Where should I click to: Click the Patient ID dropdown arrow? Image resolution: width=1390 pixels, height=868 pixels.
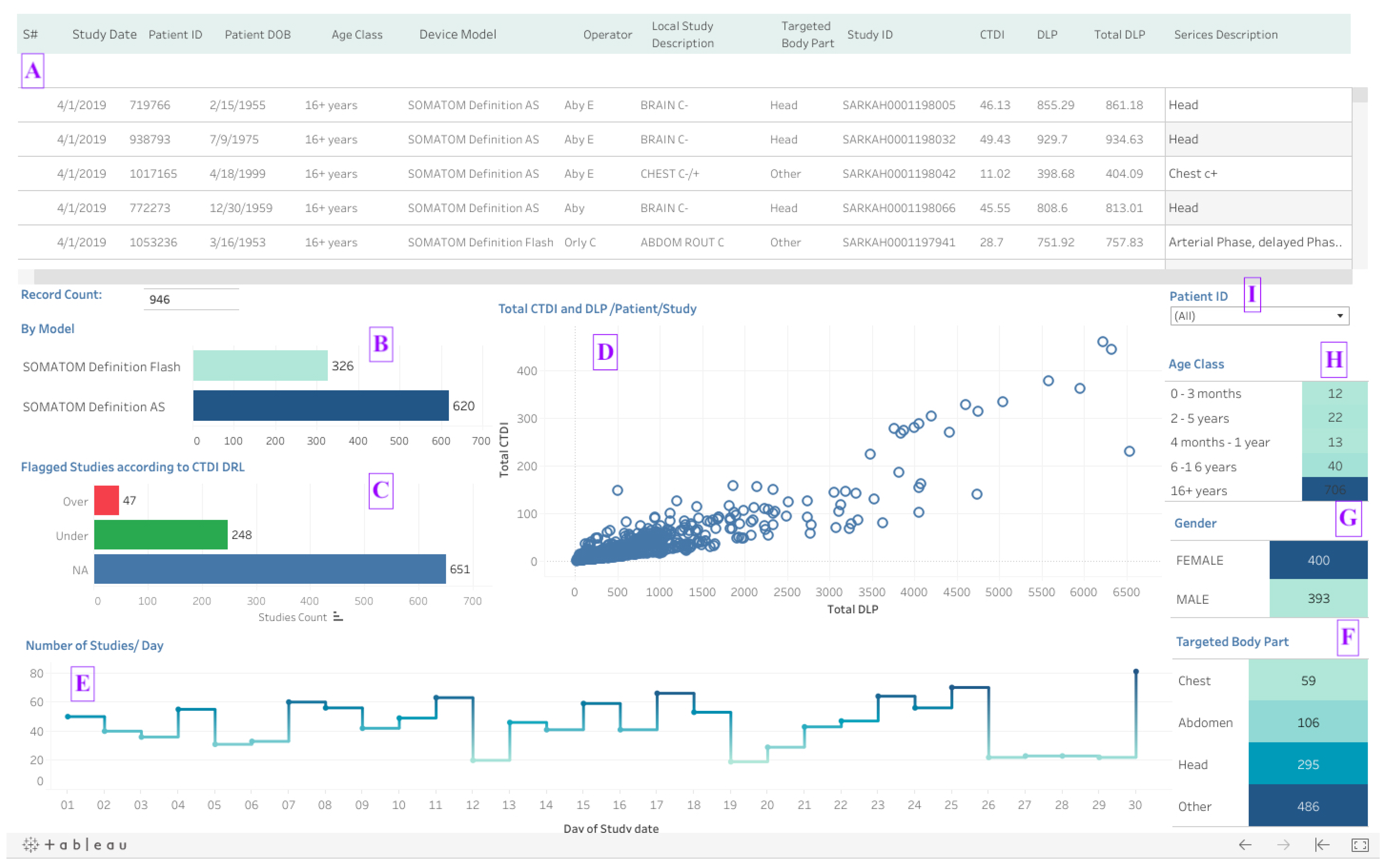1339,316
